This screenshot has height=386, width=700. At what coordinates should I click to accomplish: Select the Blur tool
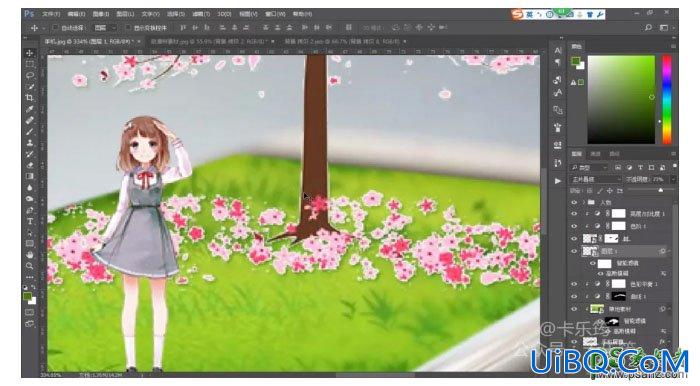click(x=30, y=187)
